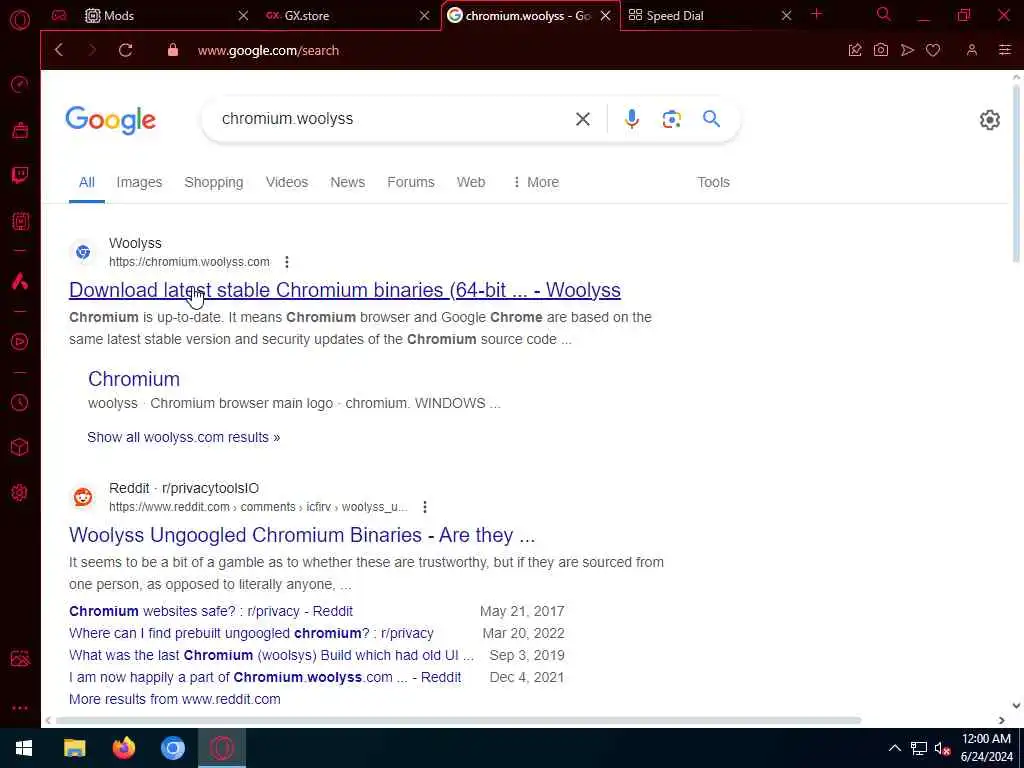Open the Opera menu logo

[20, 20]
